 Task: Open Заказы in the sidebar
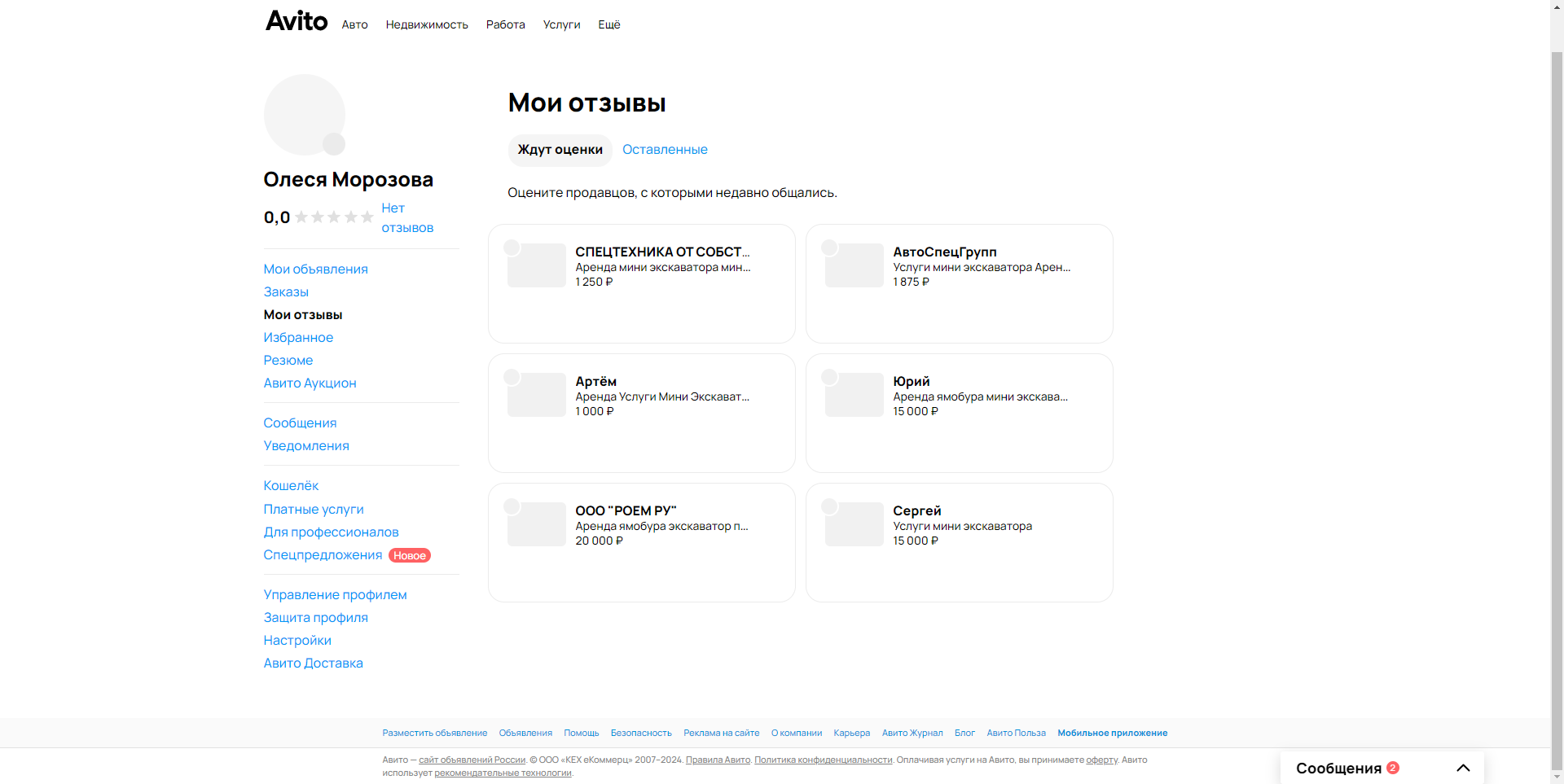pos(286,292)
